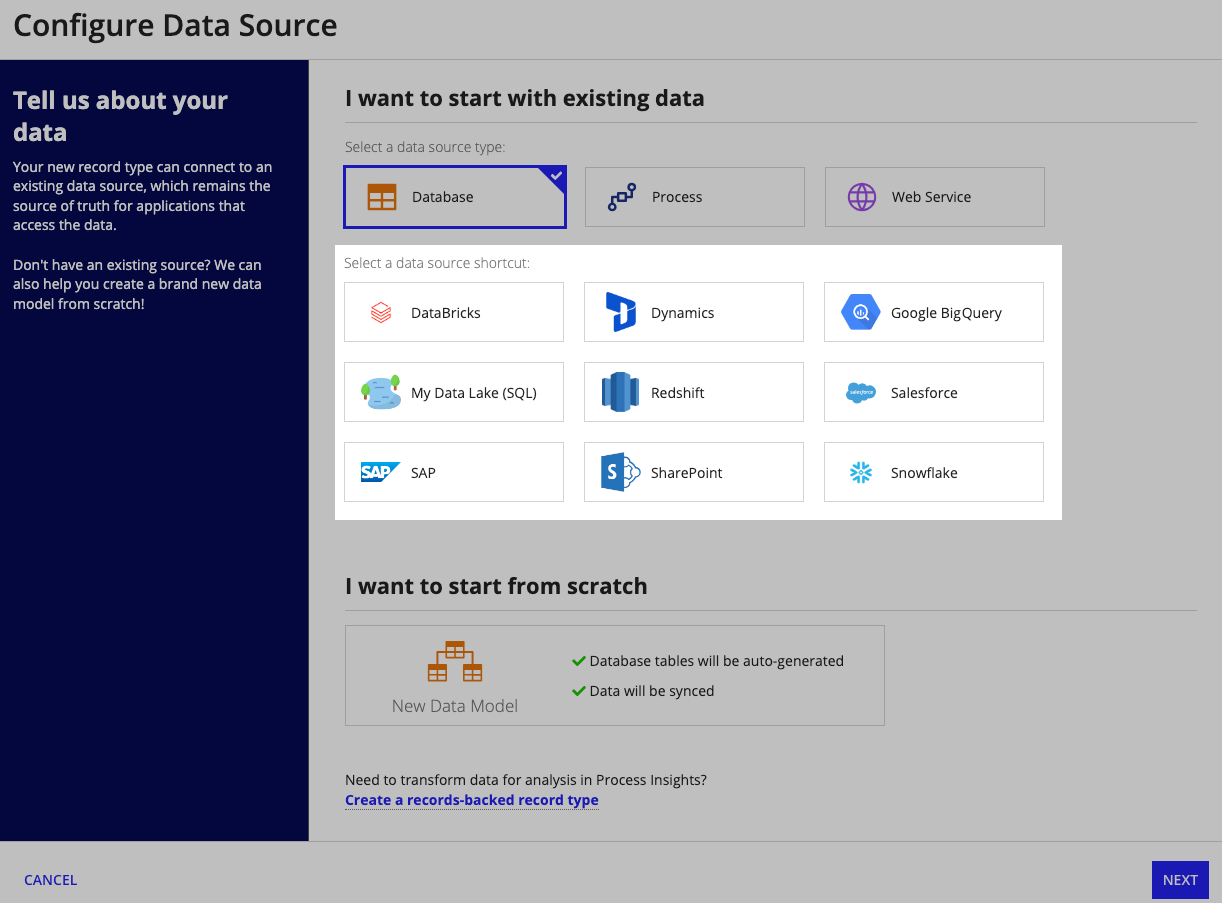Select the Database label text

[x=443, y=197]
